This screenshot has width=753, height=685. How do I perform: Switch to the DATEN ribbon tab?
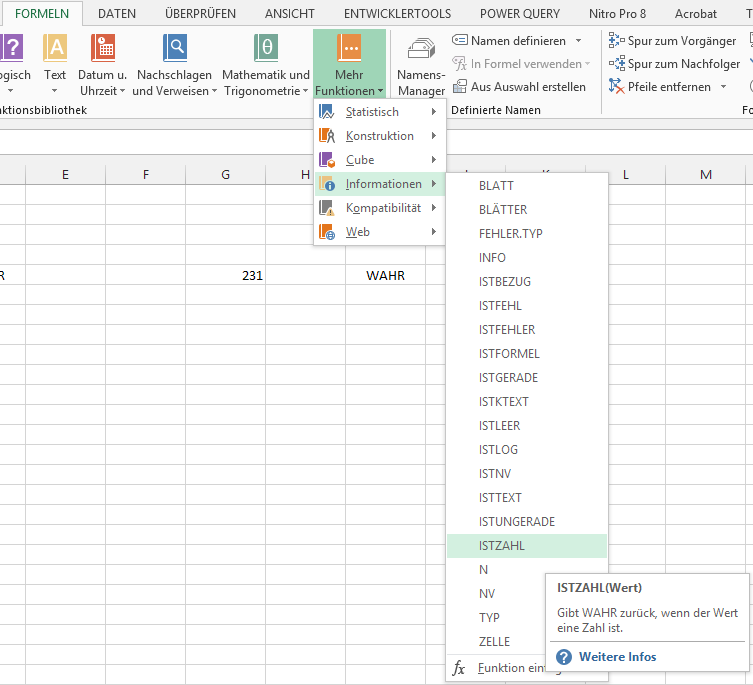(x=117, y=14)
